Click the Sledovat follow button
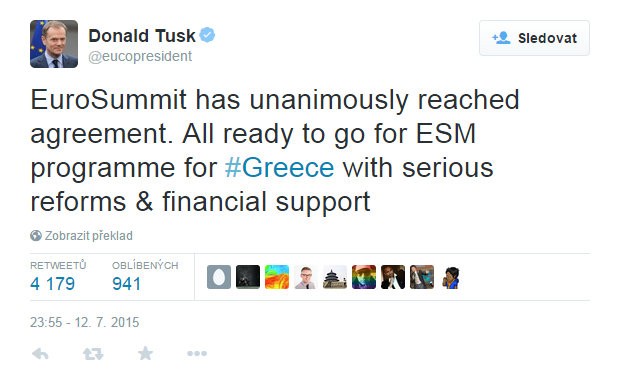 (x=534, y=38)
